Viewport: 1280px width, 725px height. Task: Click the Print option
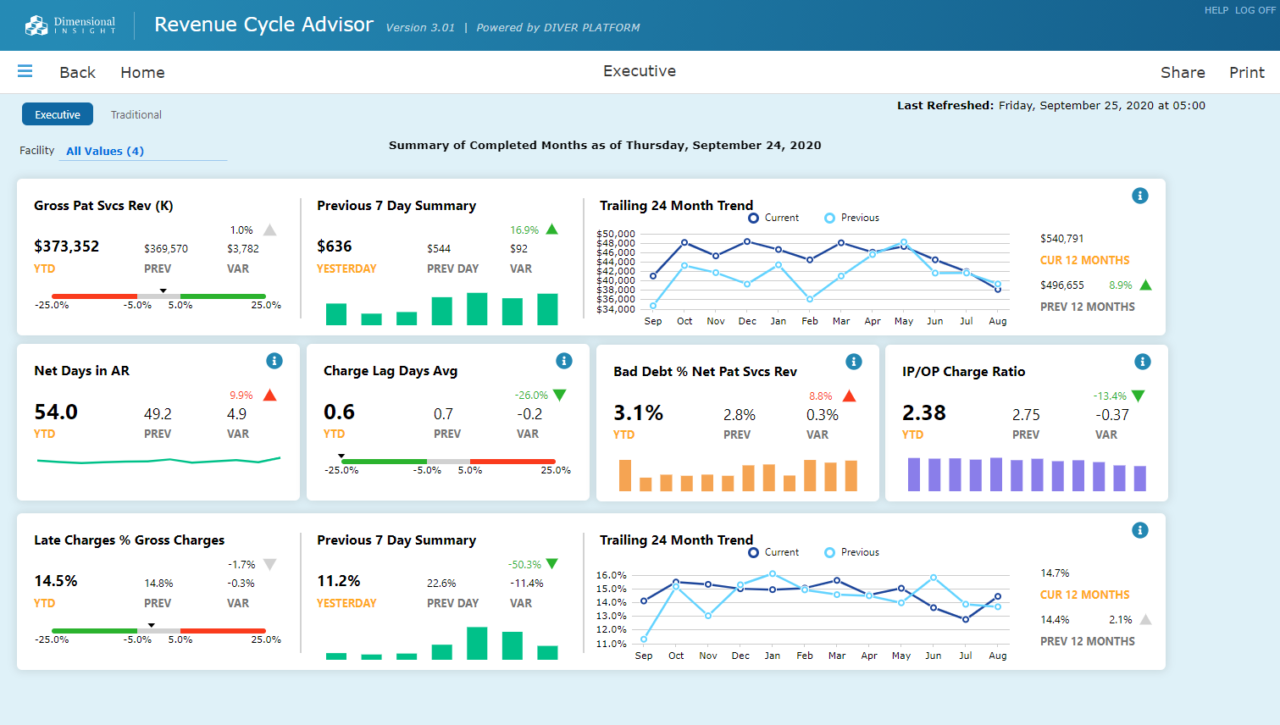[1247, 72]
